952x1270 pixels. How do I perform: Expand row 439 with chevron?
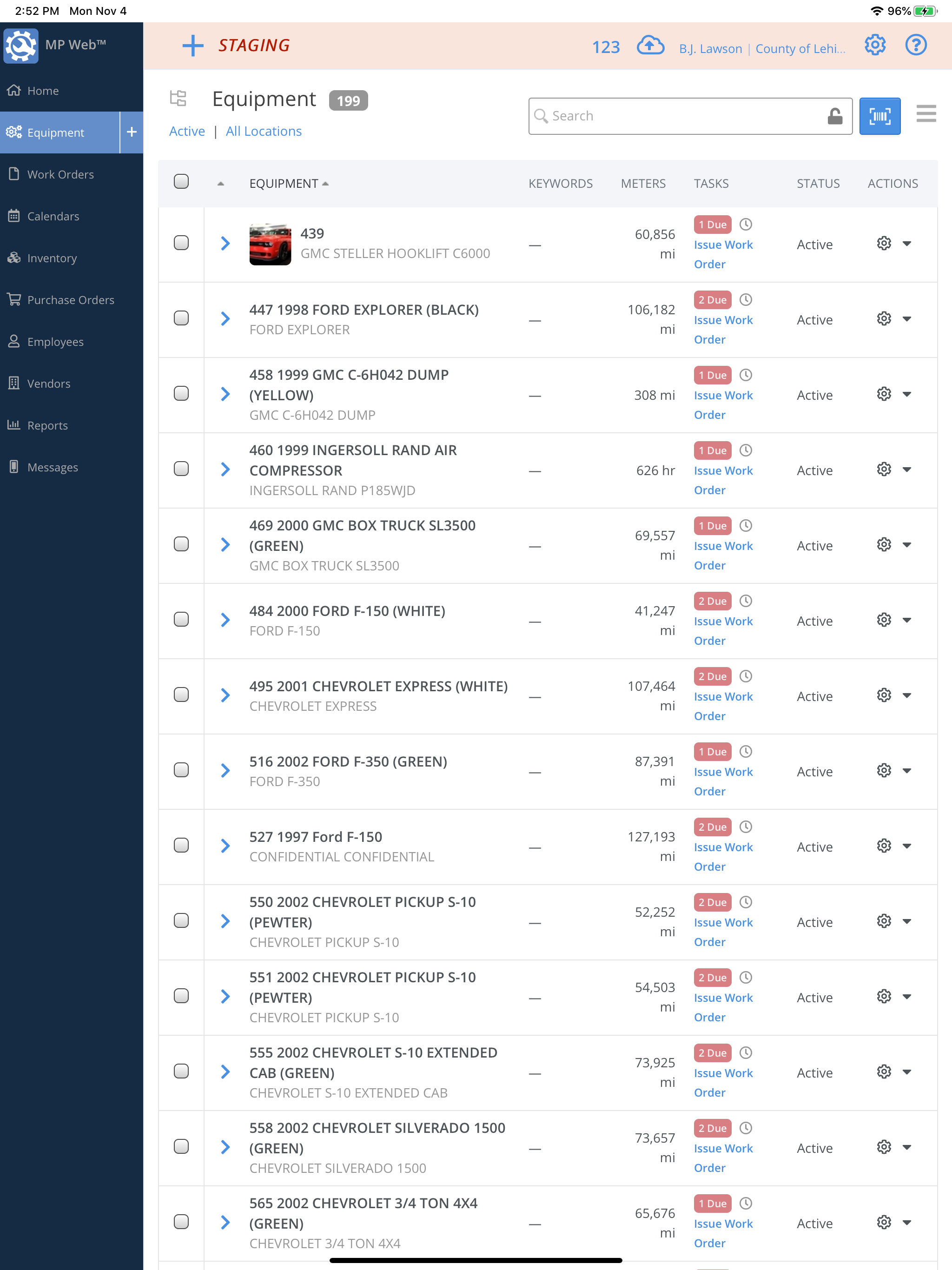tap(225, 244)
